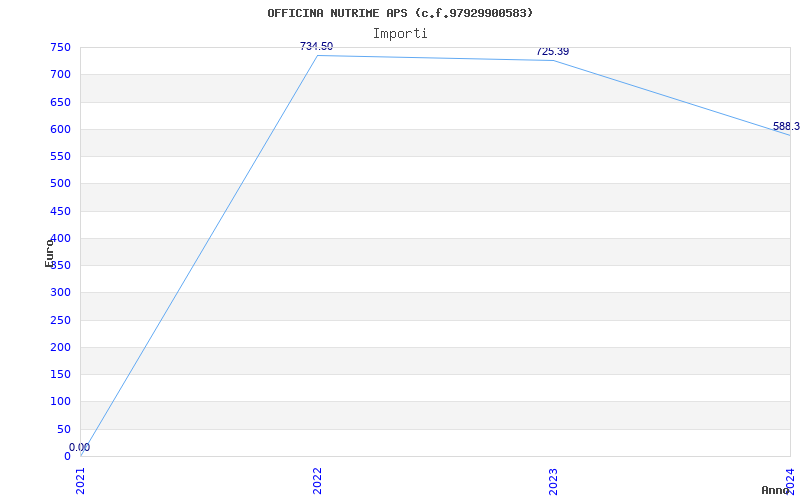Click the 600 y-axis tick label
This screenshot has height=500, width=800.
click(x=60, y=129)
